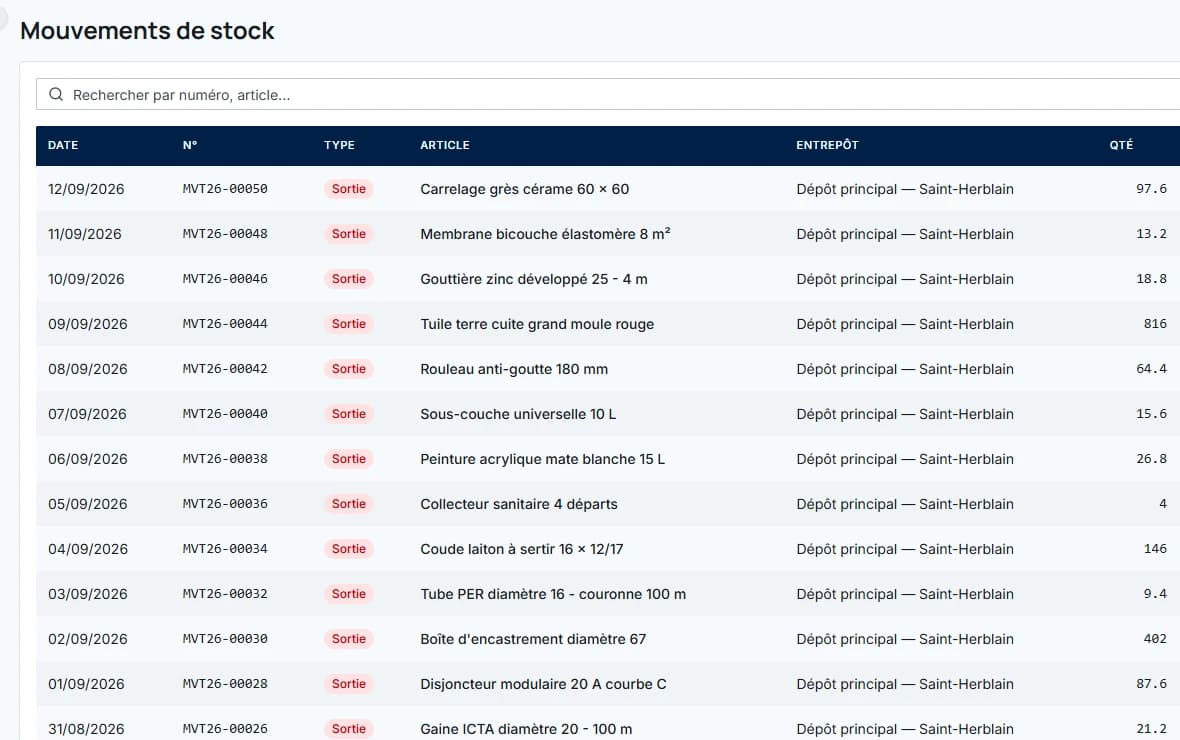
Task: Select movement number MVT26-00040
Action: coord(225,414)
